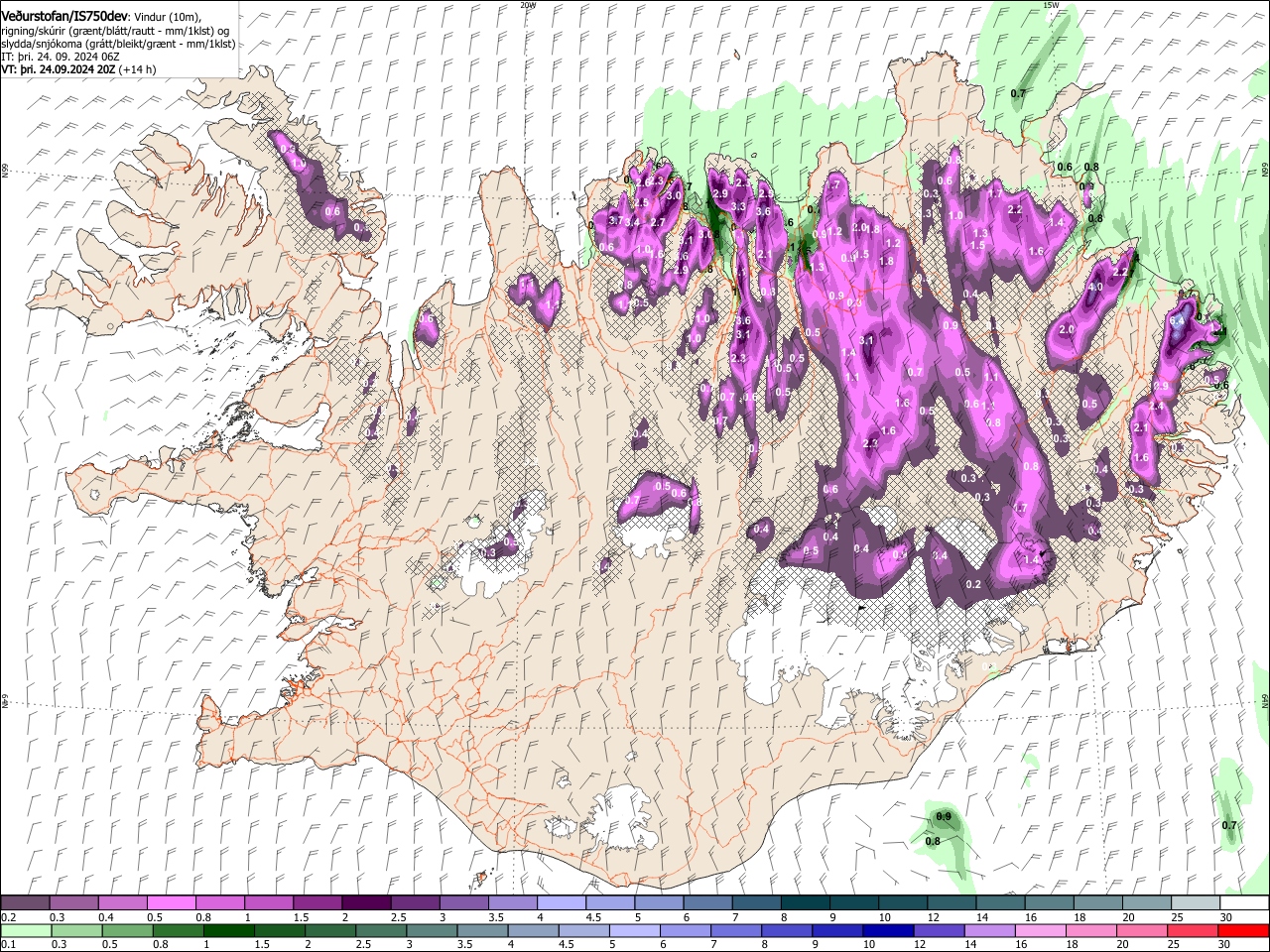
Task: Select bottom-row navy blue swatch between 10 and 12
Action: coord(887,931)
